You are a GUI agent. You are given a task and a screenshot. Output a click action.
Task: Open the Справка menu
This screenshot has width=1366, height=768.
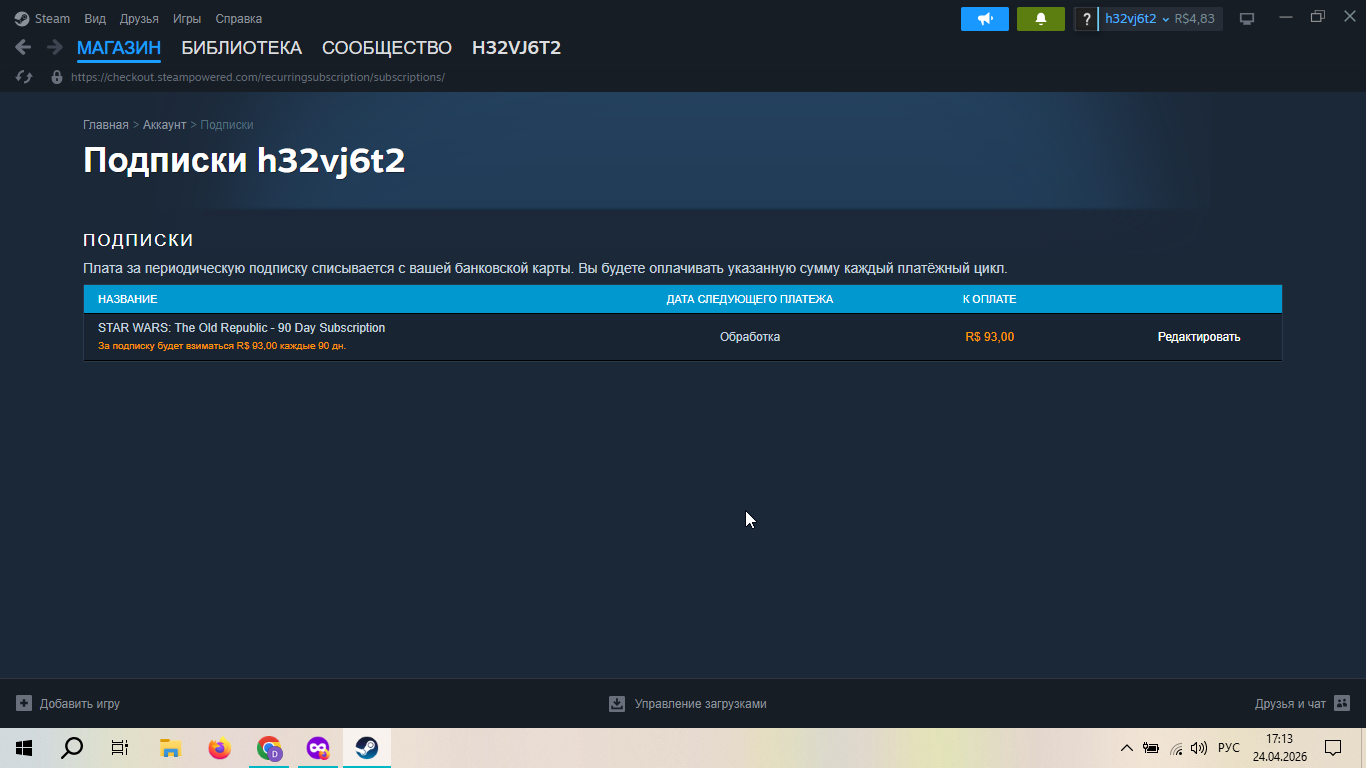[x=239, y=18]
